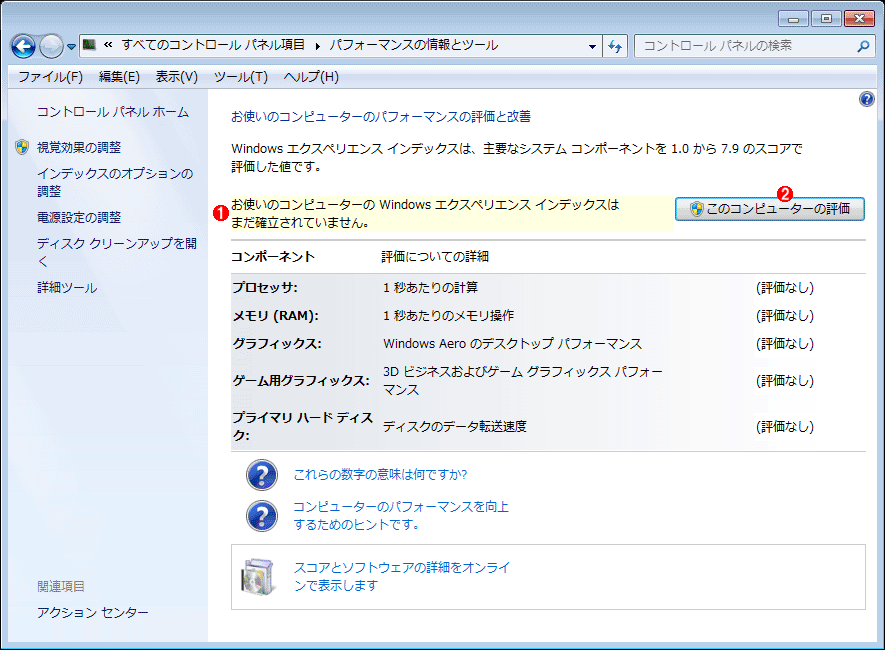Select ゲーム用グラフィックス: row label

[x=301, y=381]
